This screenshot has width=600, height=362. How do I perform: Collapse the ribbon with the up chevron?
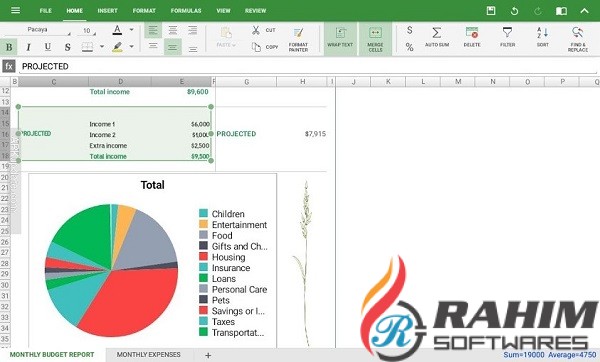click(584, 11)
